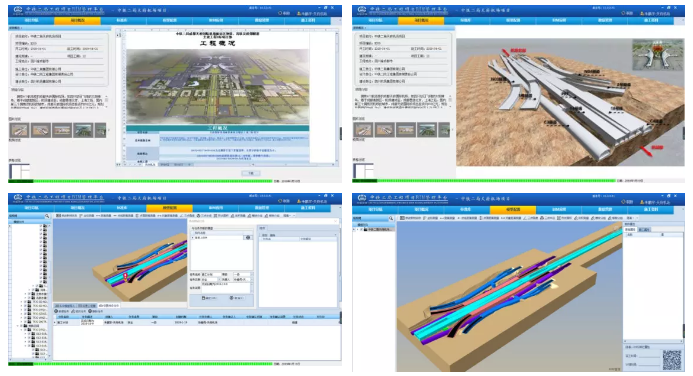Viewport: 693px width, 376px height.
Task: Click second round-icon button above bottom-left table
Action: pos(78,311)
